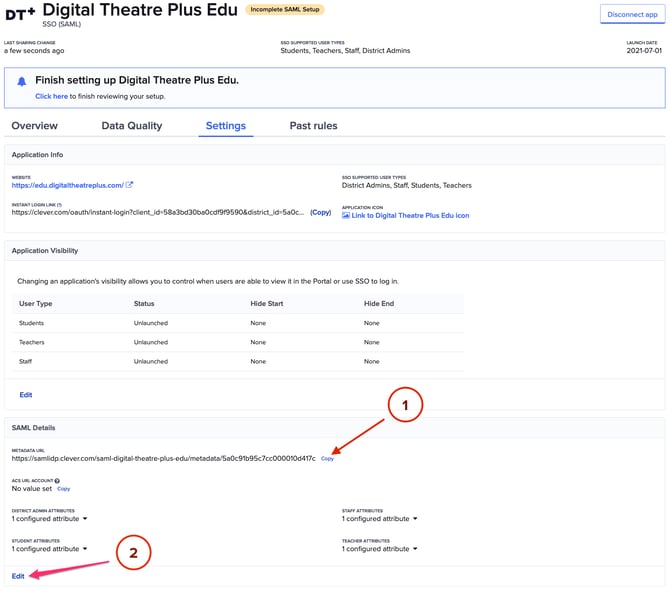Click the Disconnect app button
Image resolution: width=670 pixels, height=590 pixels.
[x=632, y=15]
